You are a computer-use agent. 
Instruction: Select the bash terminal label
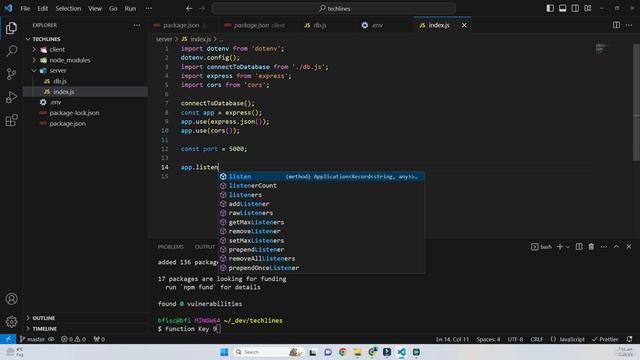pyautogui.click(x=541, y=247)
